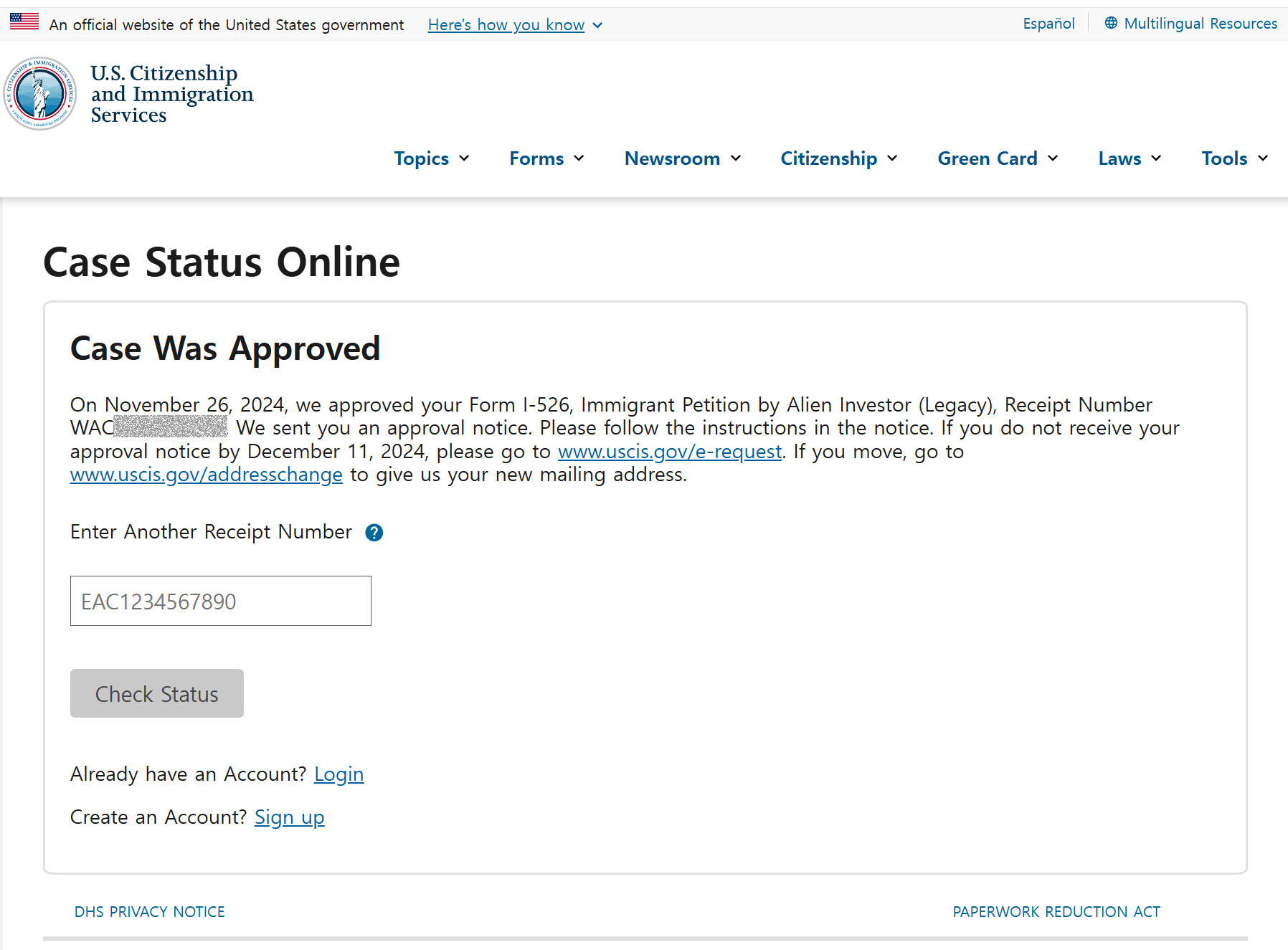Click the Sign up link

pyautogui.click(x=290, y=817)
